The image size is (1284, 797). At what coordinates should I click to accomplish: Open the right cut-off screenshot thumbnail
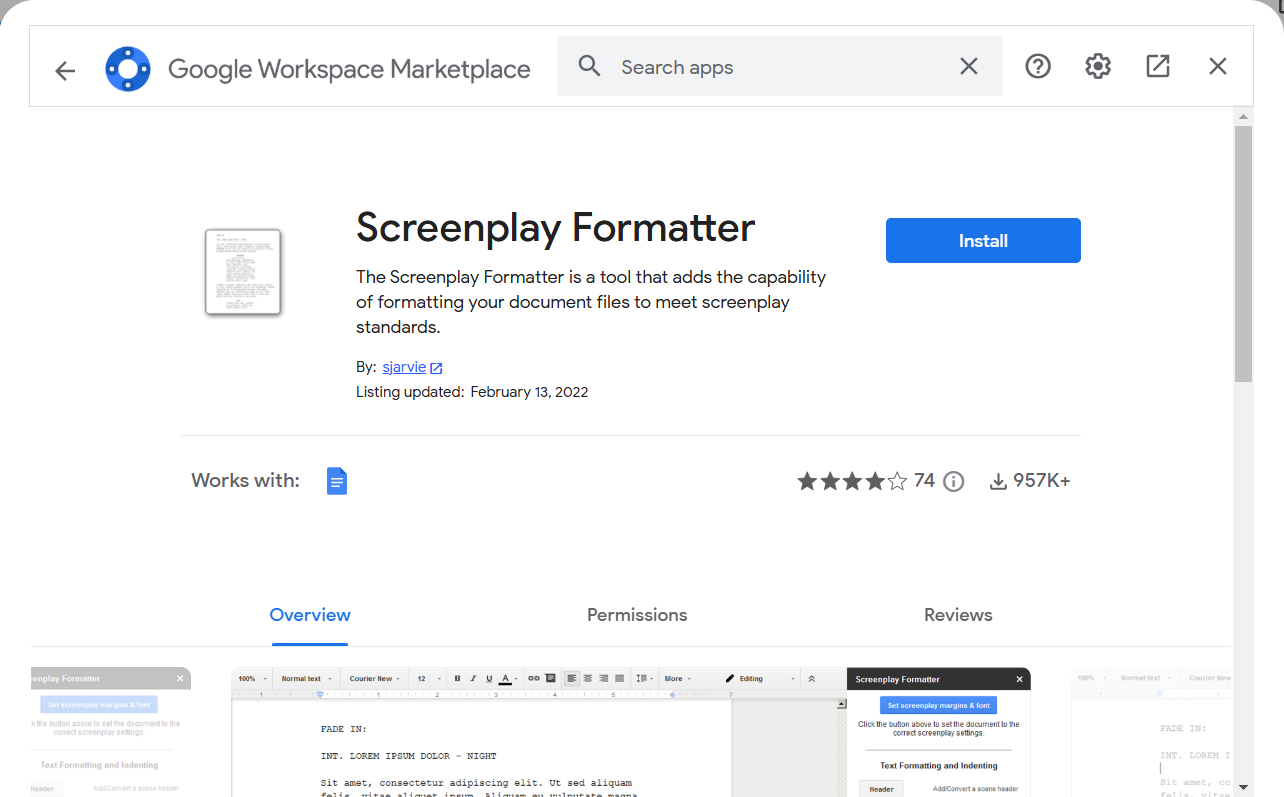click(x=1151, y=732)
